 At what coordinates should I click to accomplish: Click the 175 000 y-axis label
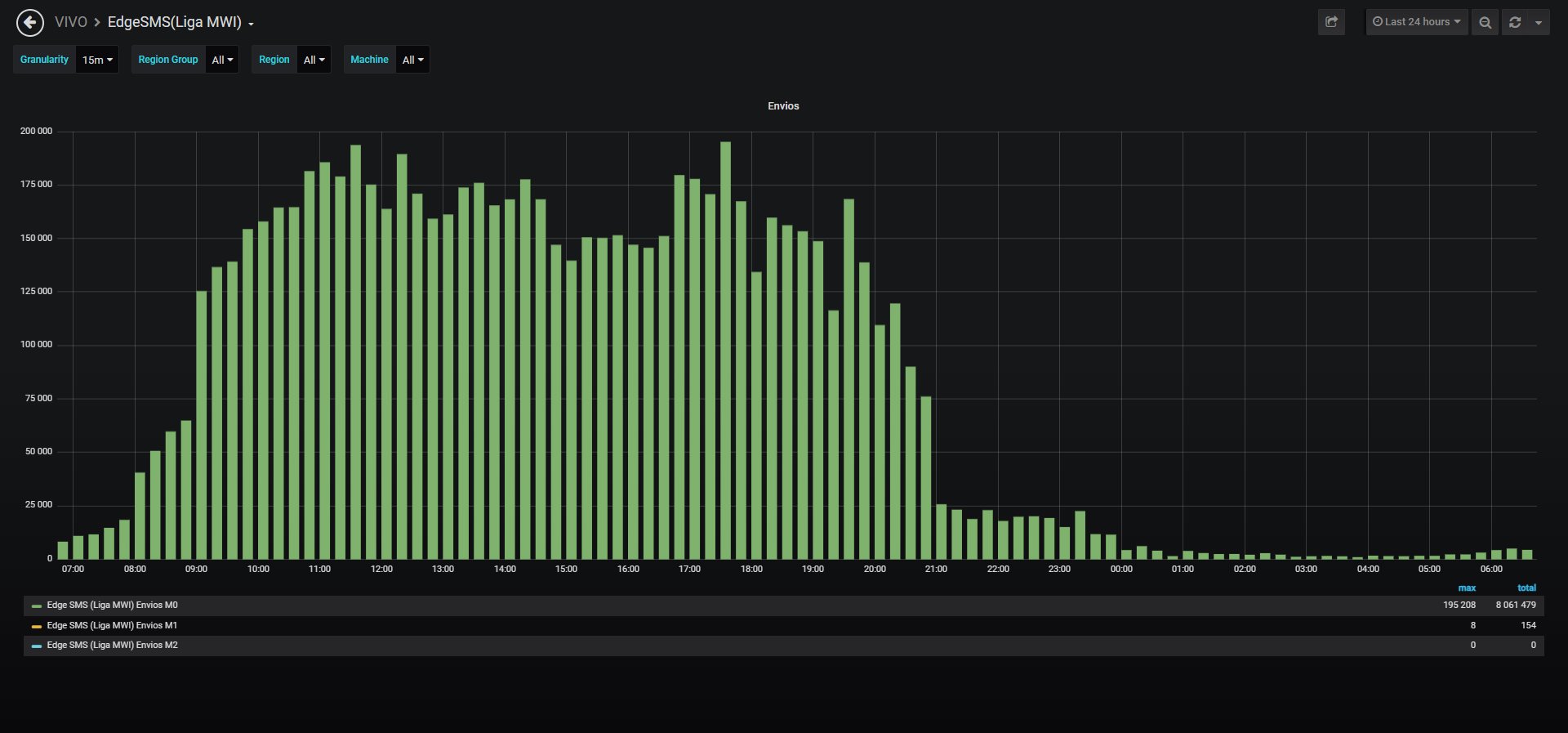coord(36,185)
